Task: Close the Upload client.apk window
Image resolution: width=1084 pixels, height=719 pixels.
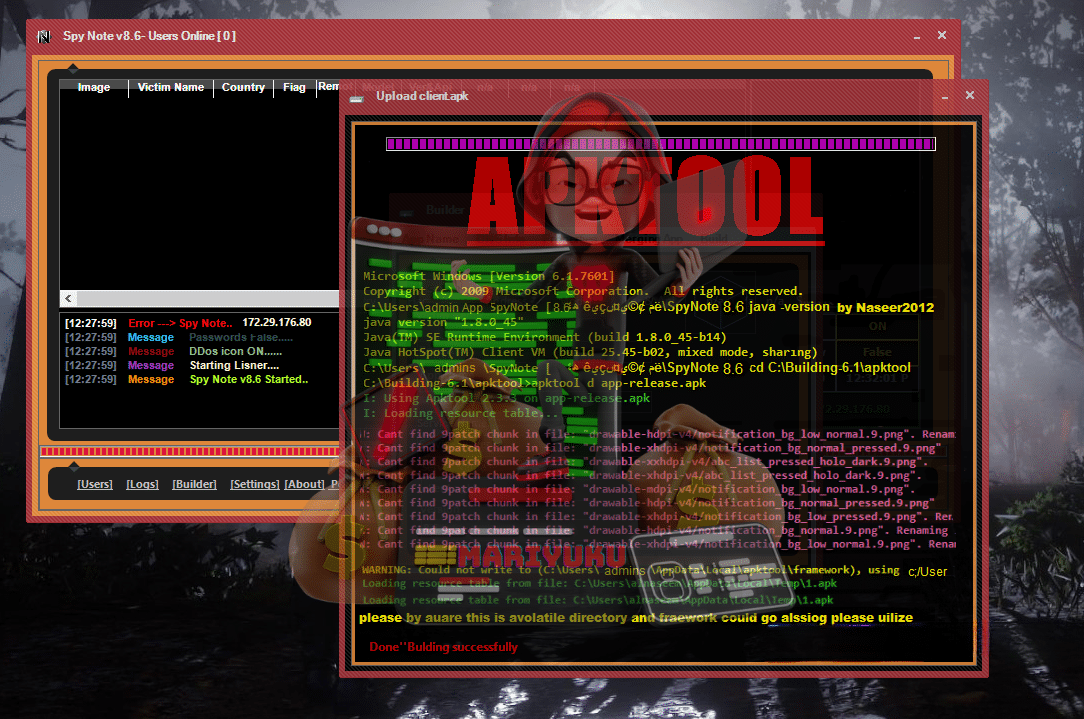Action: pos(969,96)
